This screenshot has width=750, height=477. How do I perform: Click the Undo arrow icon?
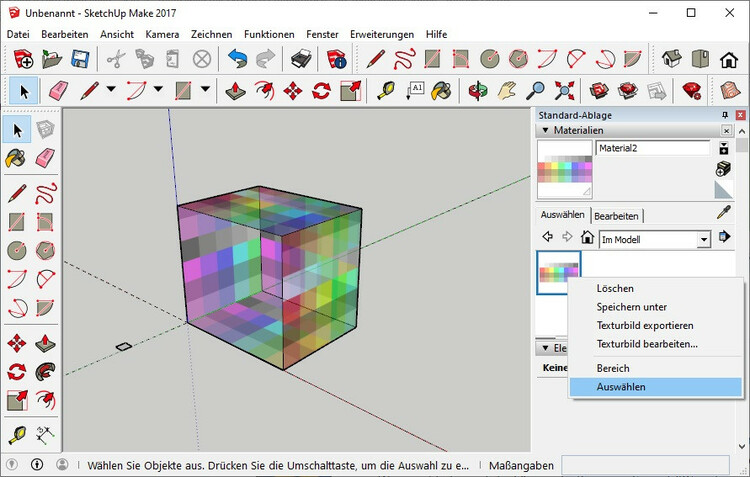[237, 59]
